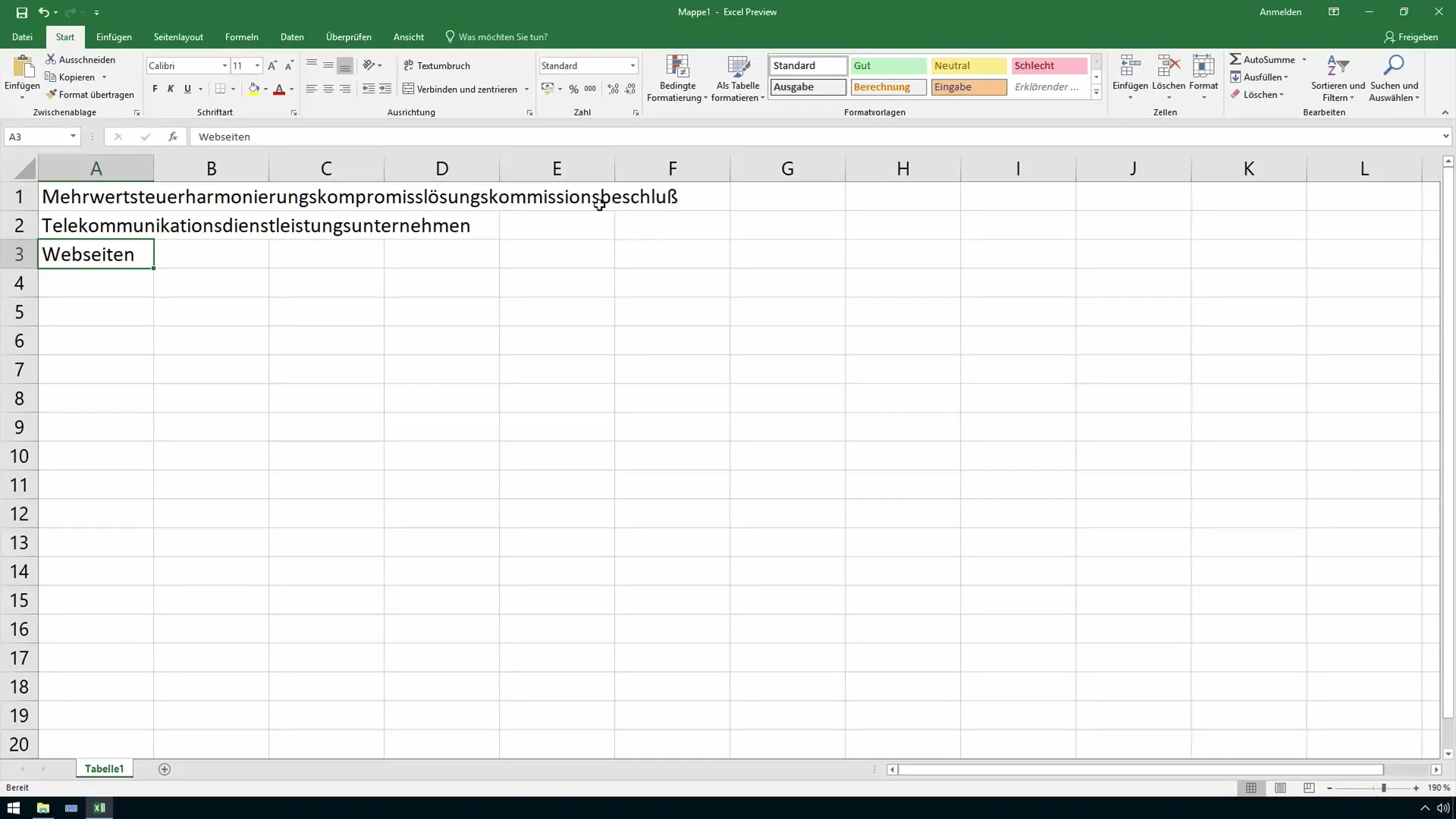The width and height of the screenshot is (1456, 819).
Task: Switch to the Seitenumbruchvorschau view in status bar
Action: click(1309, 788)
